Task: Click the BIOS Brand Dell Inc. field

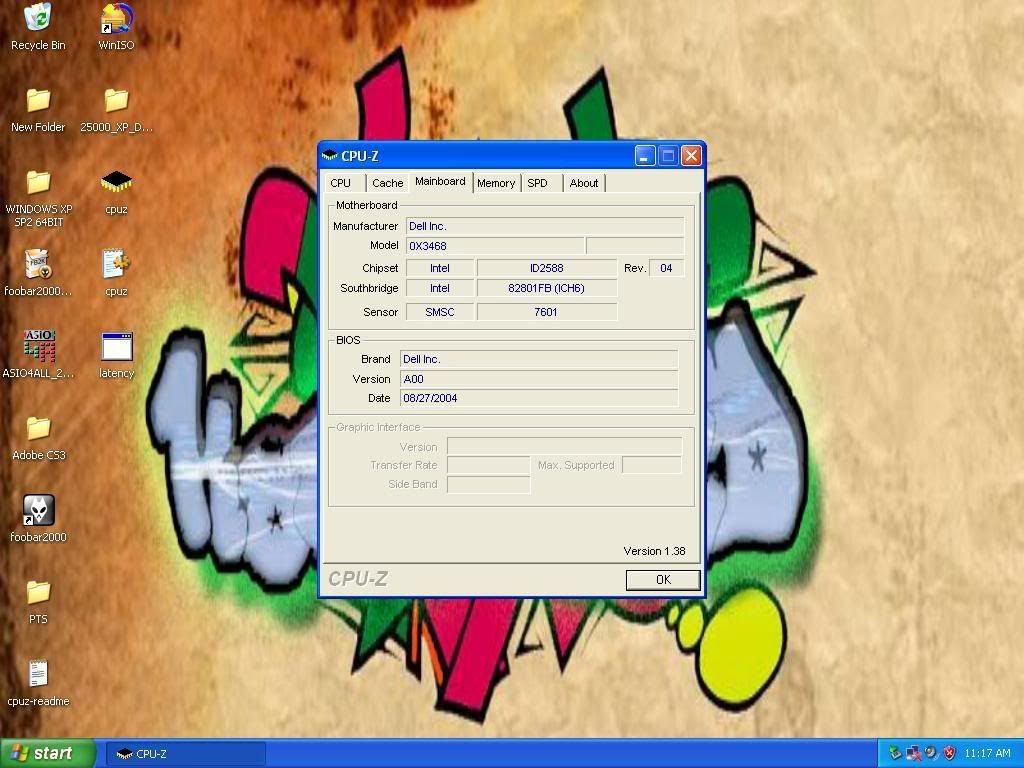Action: coord(539,359)
